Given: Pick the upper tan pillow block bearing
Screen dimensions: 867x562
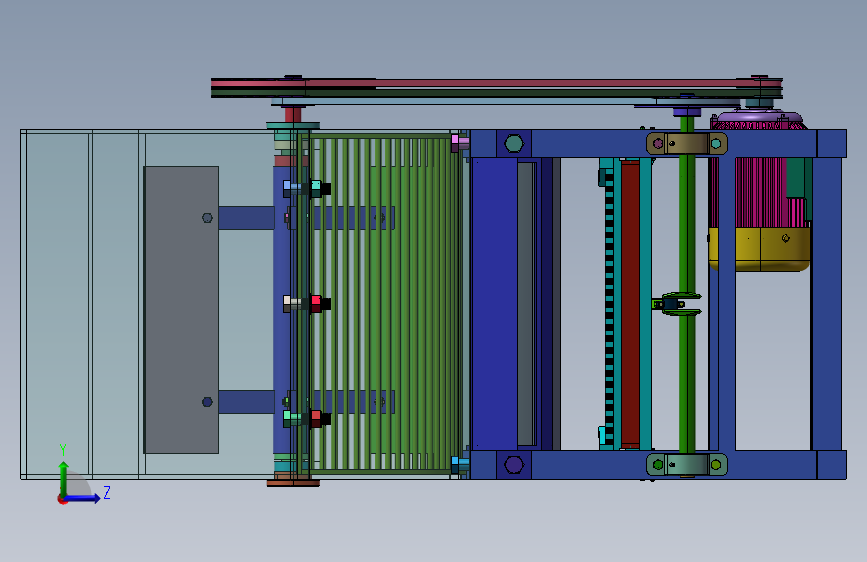Looking at the screenshot, I should [x=687, y=144].
